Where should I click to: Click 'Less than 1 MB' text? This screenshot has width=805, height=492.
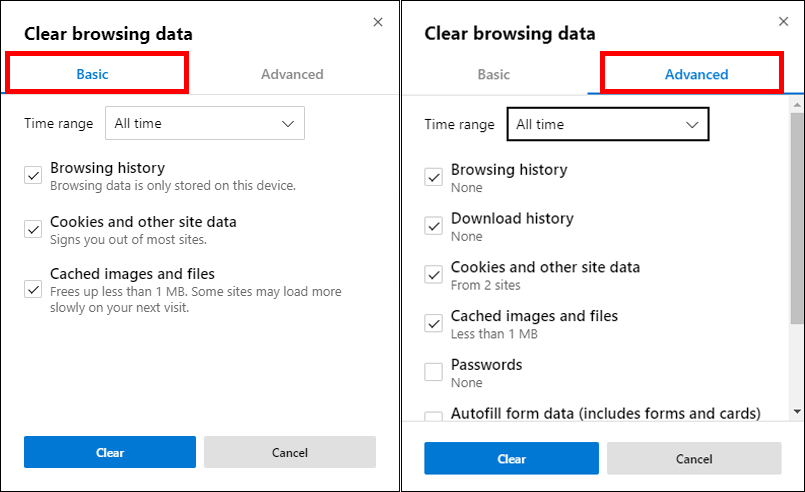[x=494, y=334]
